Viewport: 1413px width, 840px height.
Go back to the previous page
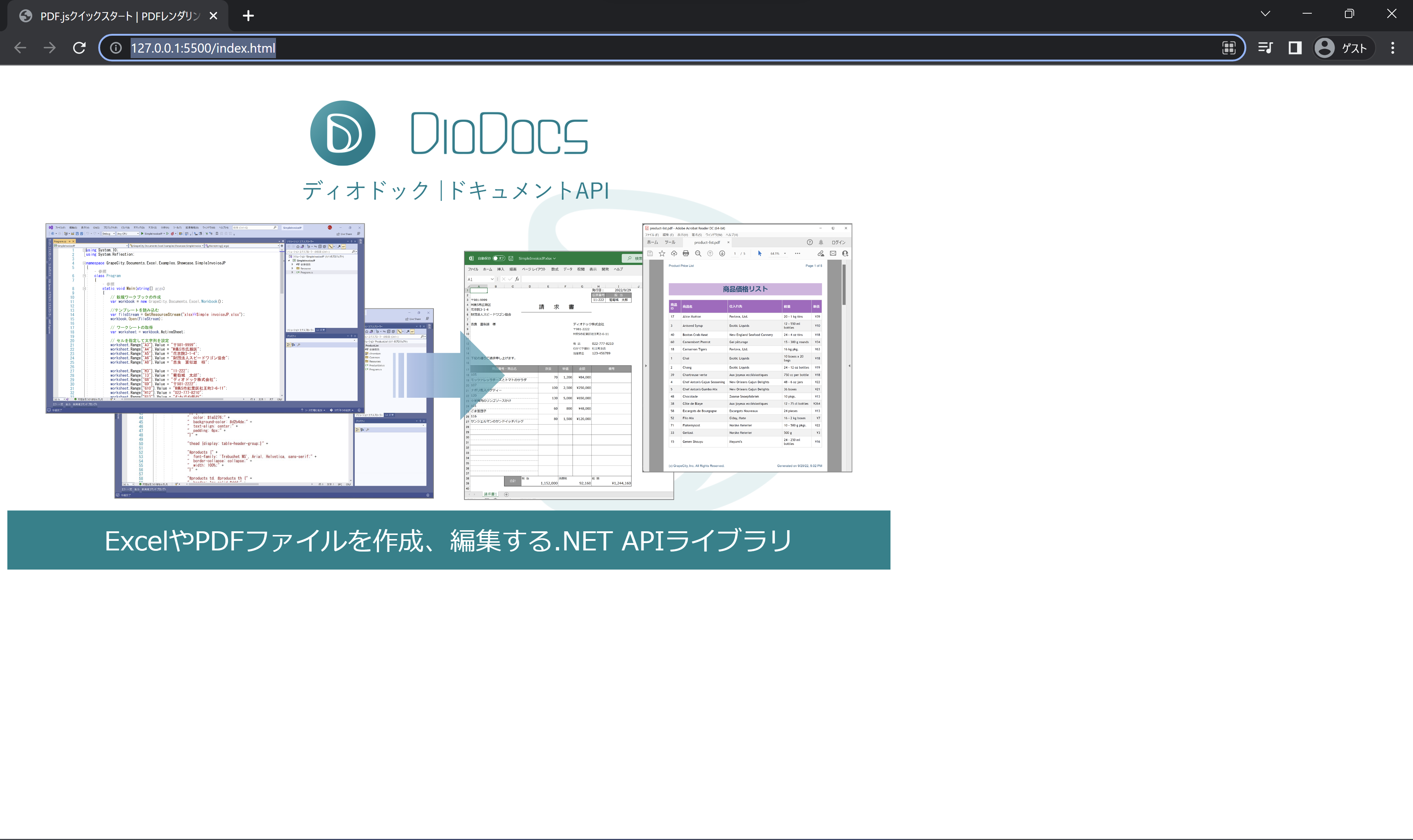(x=20, y=48)
